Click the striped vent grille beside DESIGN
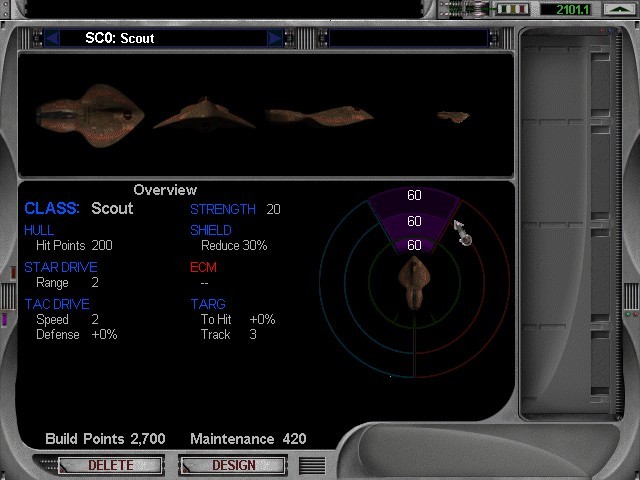This screenshot has width=640, height=480. tap(312, 465)
